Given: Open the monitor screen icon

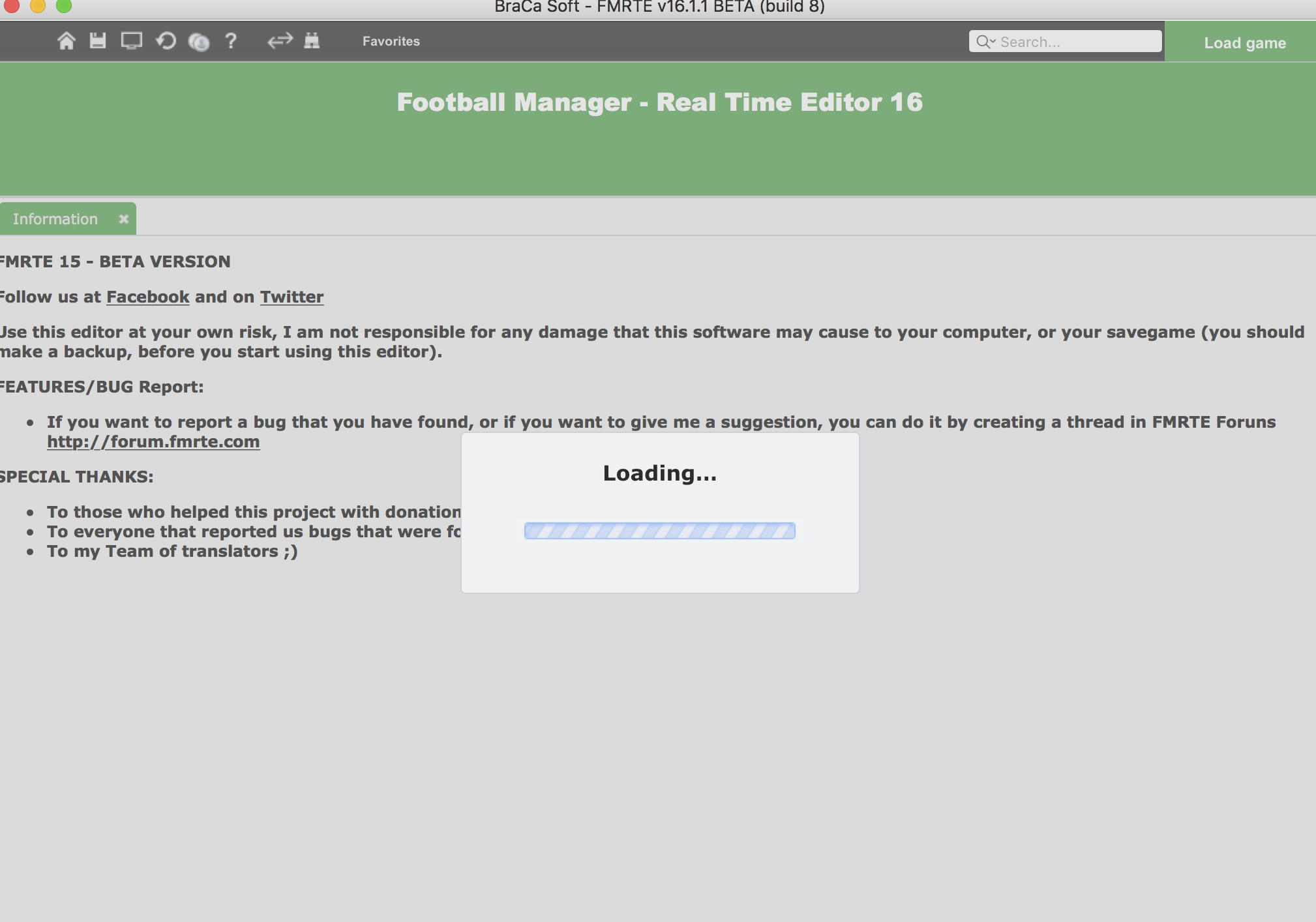Looking at the screenshot, I should (x=132, y=41).
